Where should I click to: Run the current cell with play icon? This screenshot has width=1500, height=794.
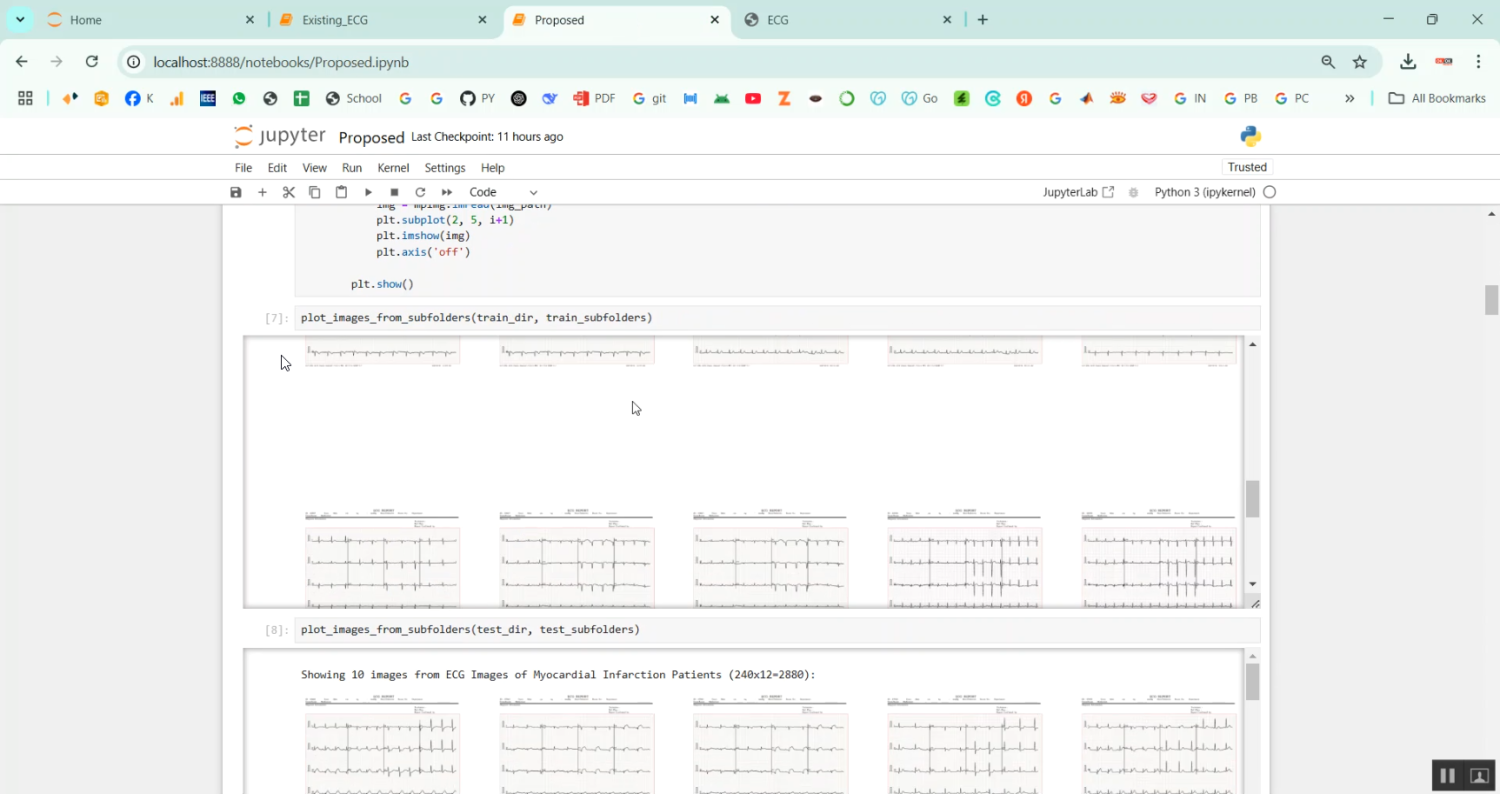click(368, 192)
